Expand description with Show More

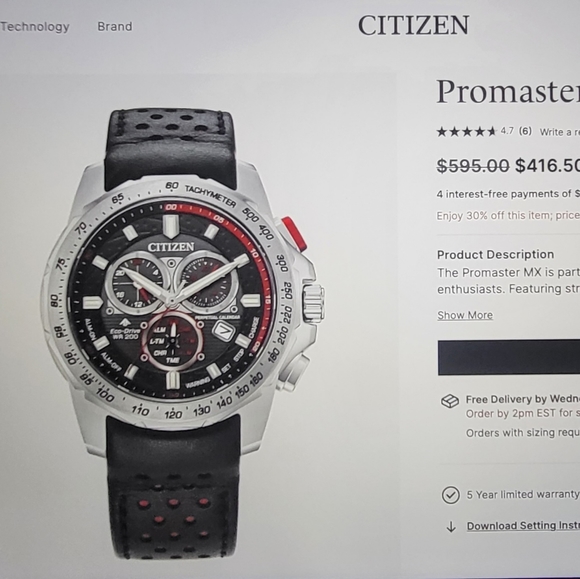click(465, 315)
